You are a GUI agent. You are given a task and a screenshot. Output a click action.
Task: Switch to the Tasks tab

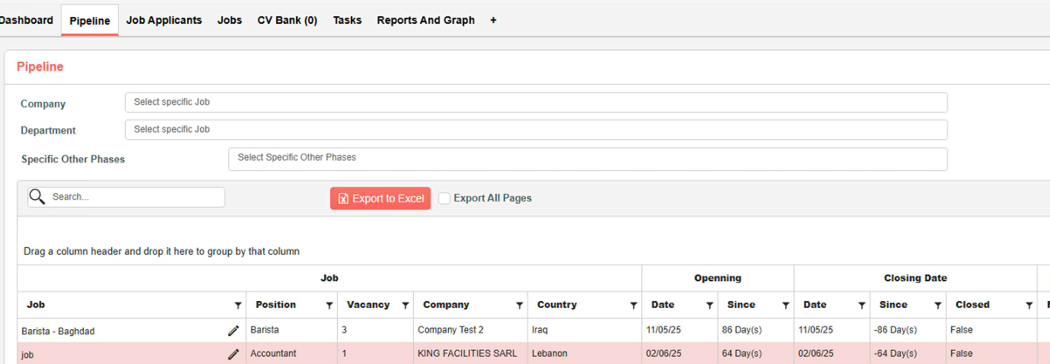348,20
